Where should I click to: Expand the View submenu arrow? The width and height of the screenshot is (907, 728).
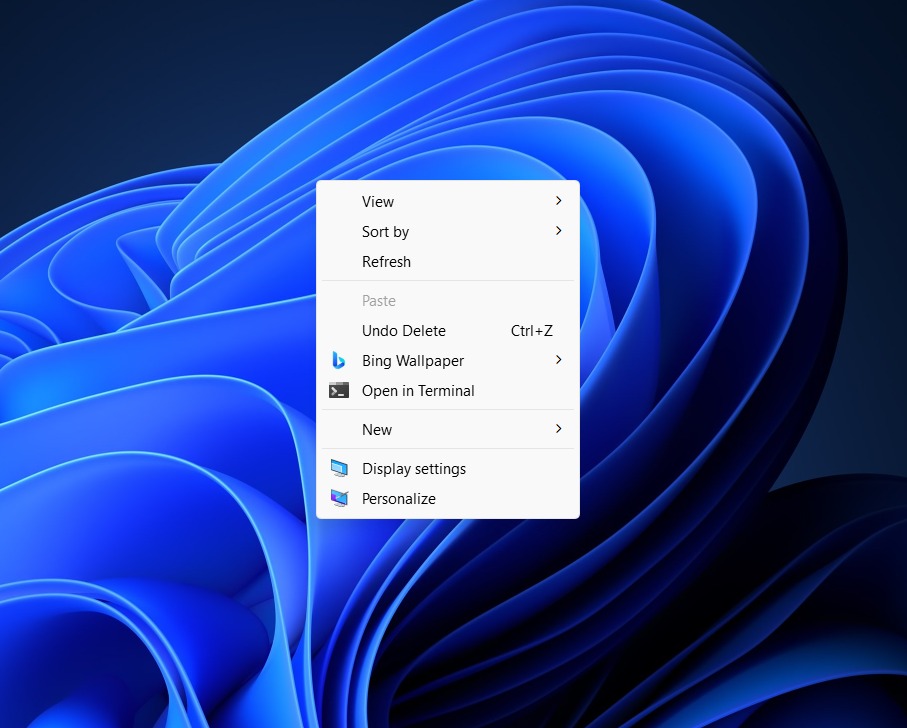558,201
